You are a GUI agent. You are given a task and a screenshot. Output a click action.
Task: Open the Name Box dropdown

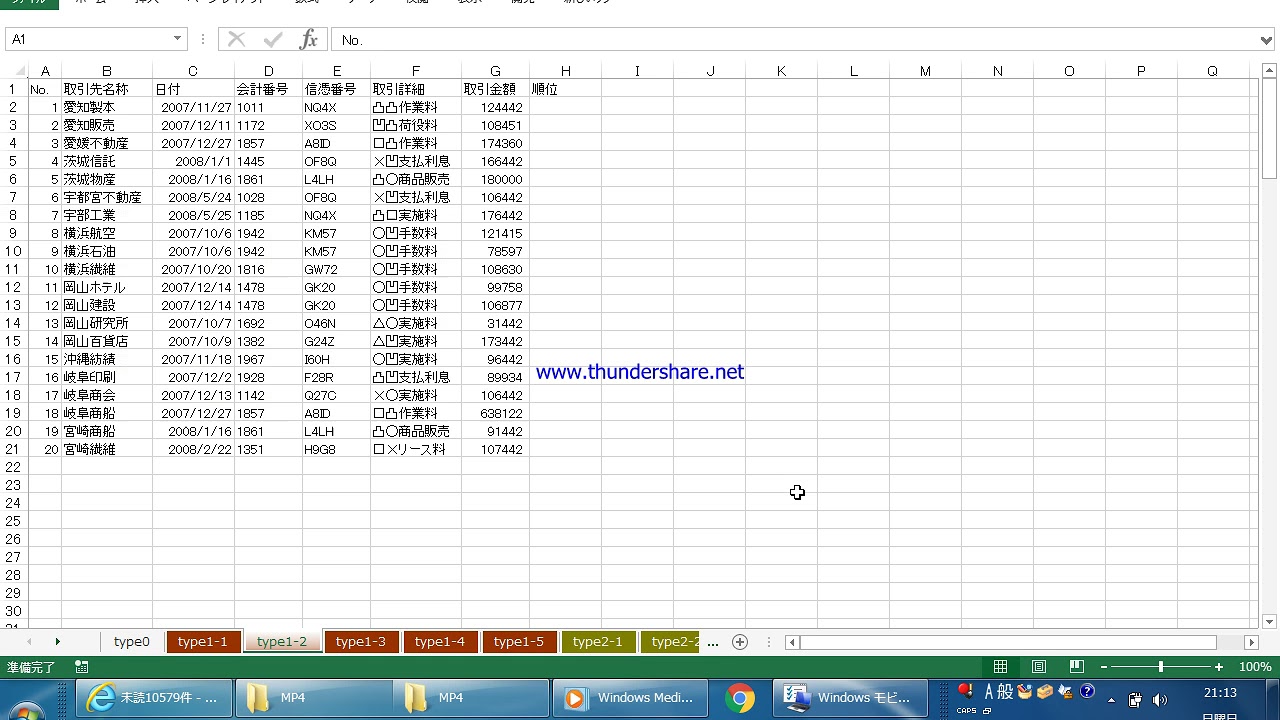click(178, 39)
